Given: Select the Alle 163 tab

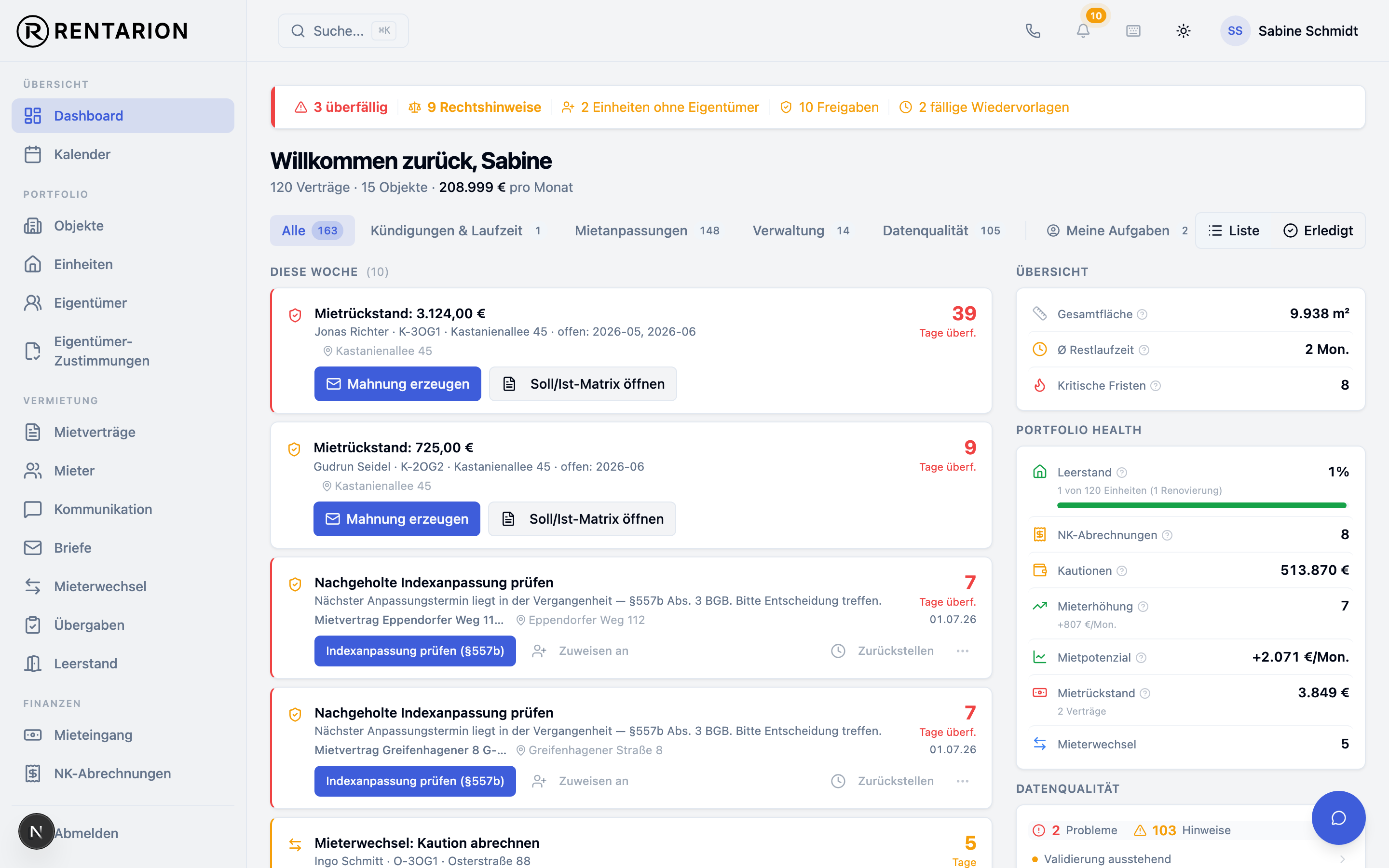Looking at the screenshot, I should (x=312, y=230).
